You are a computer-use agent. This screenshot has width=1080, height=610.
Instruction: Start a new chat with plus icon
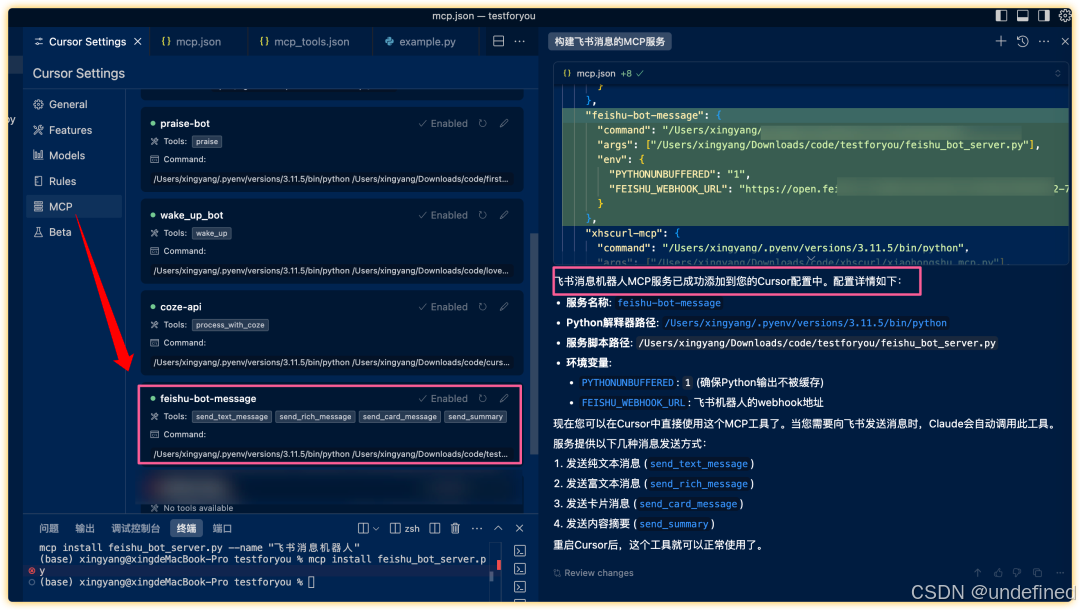coord(1001,41)
